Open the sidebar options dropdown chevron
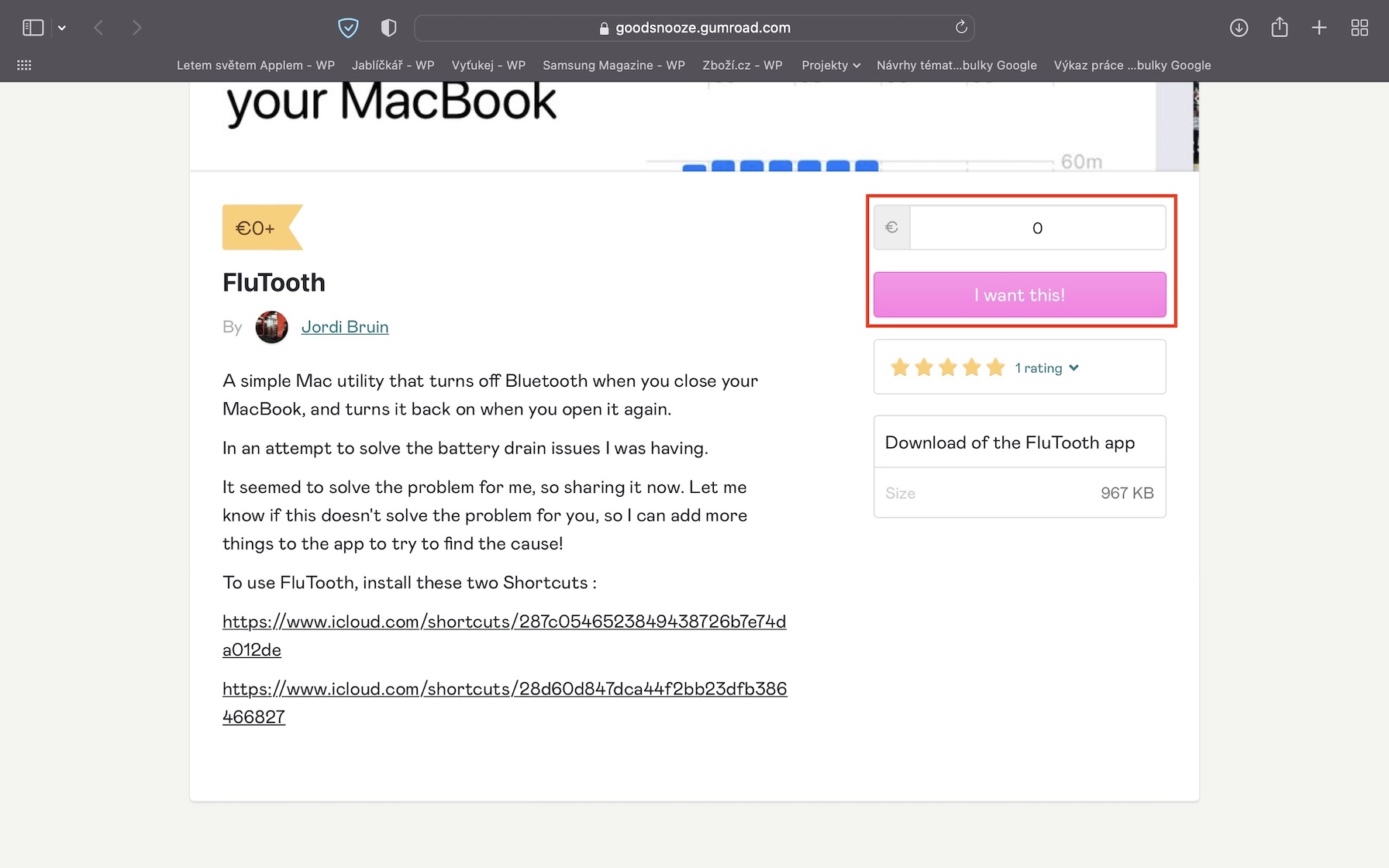Screen dimensions: 1389x868 click(x=62, y=28)
